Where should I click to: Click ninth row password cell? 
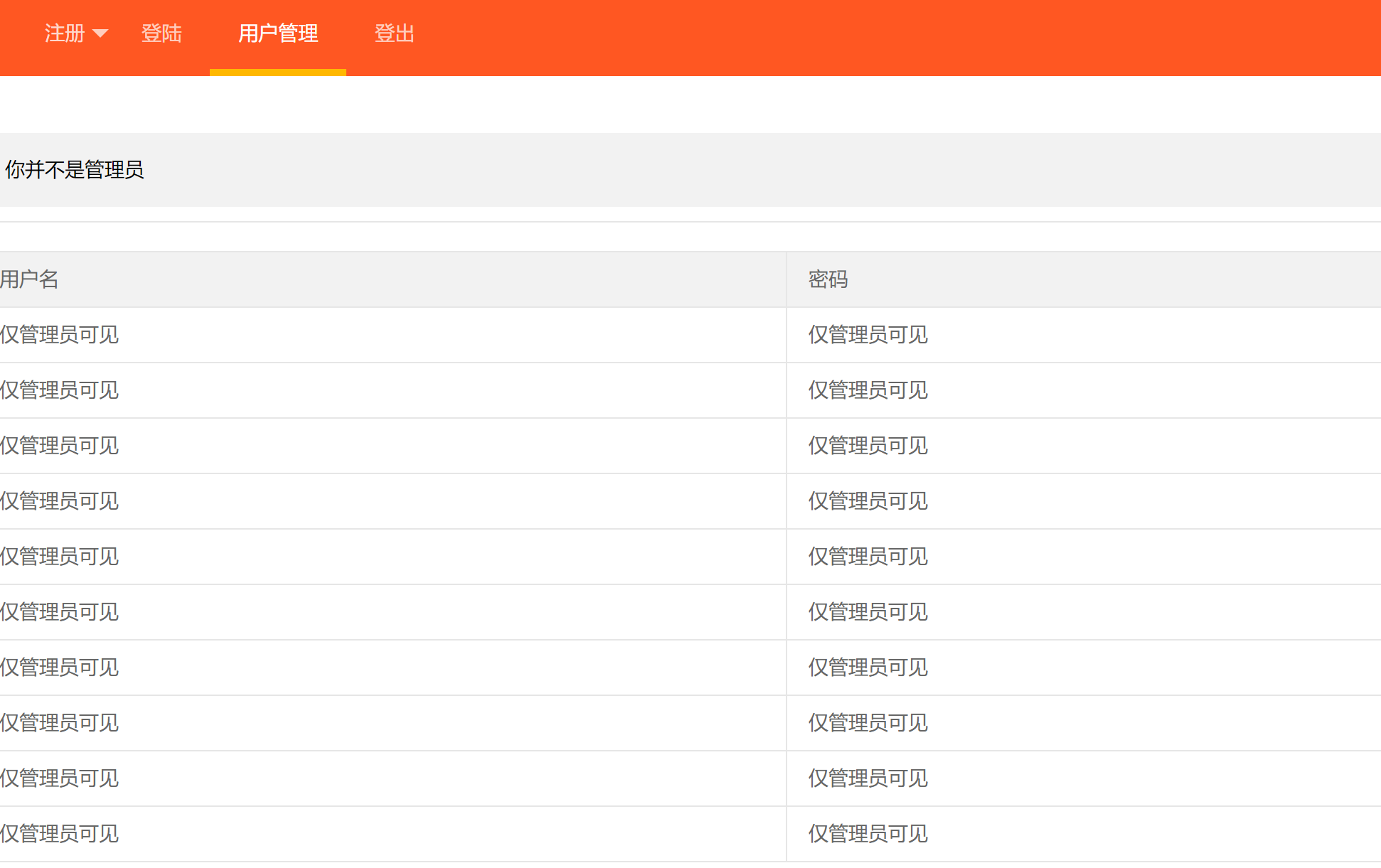point(868,778)
